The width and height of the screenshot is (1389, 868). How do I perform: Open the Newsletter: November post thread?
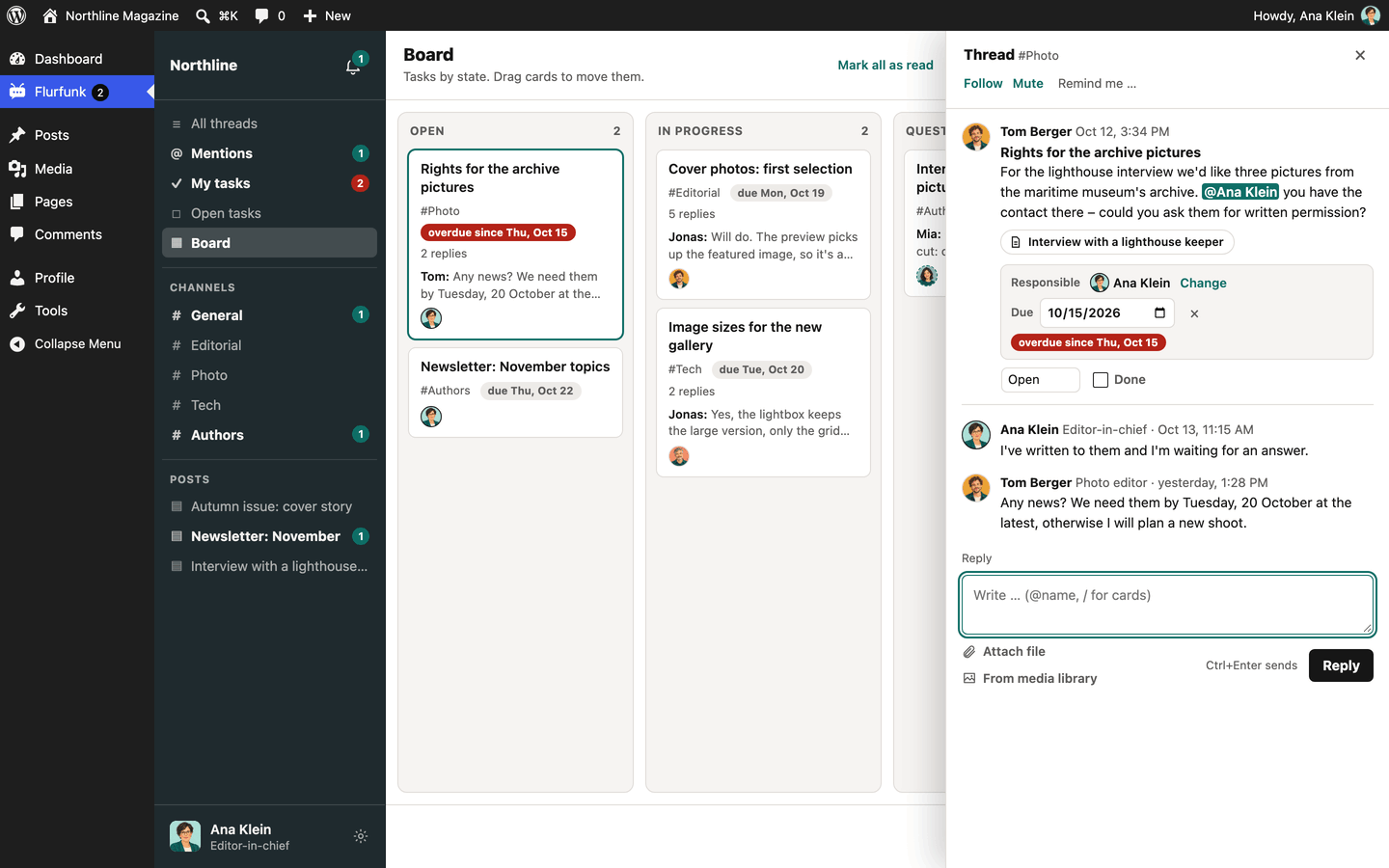(x=269, y=536)
